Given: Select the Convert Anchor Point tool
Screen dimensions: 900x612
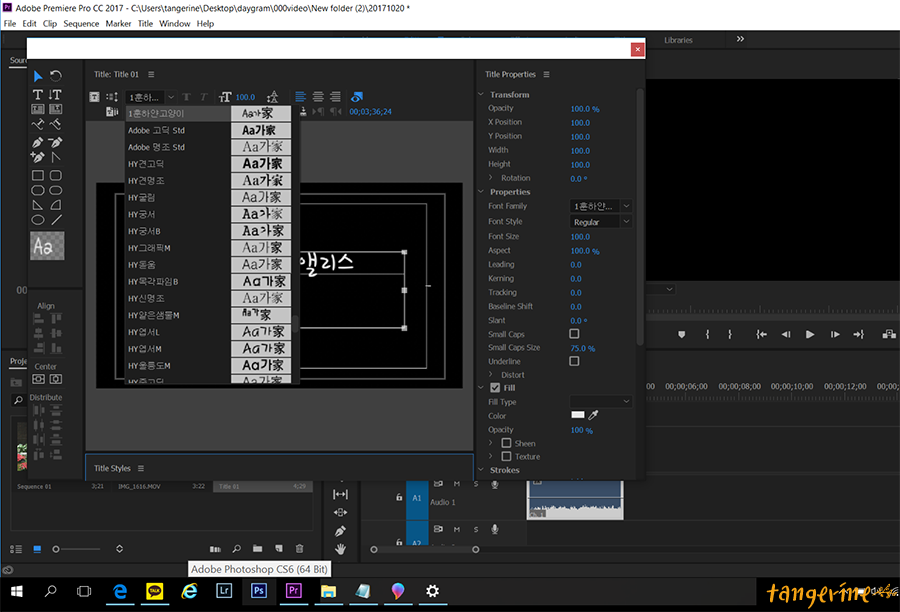Looking at the screenshot, I should pos(56,157).
